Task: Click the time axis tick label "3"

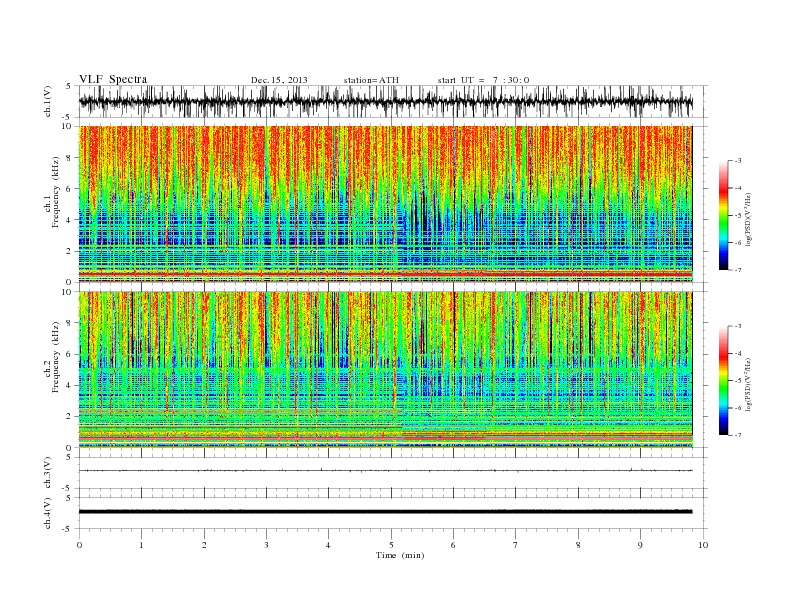Action: [266, 545]
